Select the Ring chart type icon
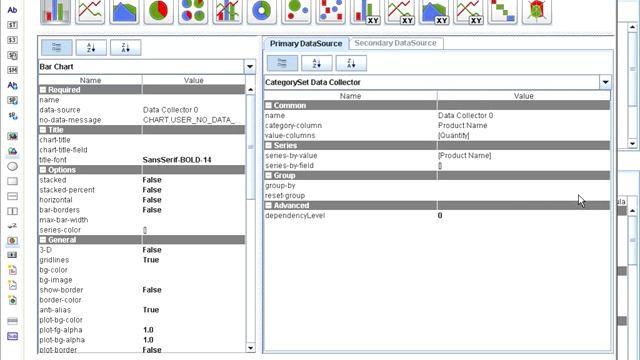 (x=262, y=11)
